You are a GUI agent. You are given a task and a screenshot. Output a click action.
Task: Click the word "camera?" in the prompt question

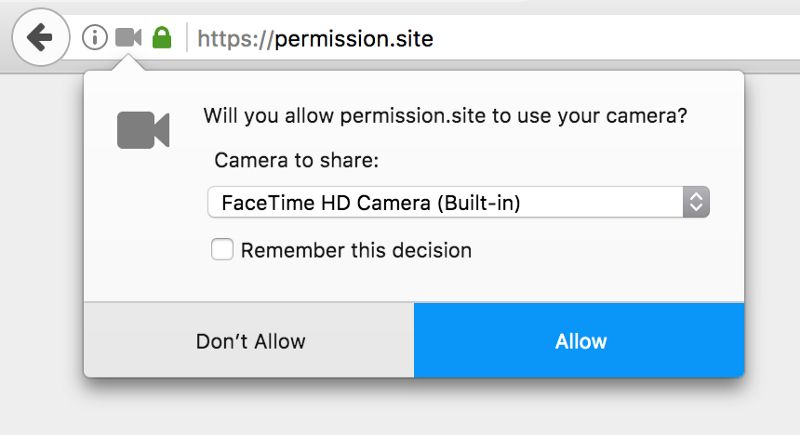651,115
